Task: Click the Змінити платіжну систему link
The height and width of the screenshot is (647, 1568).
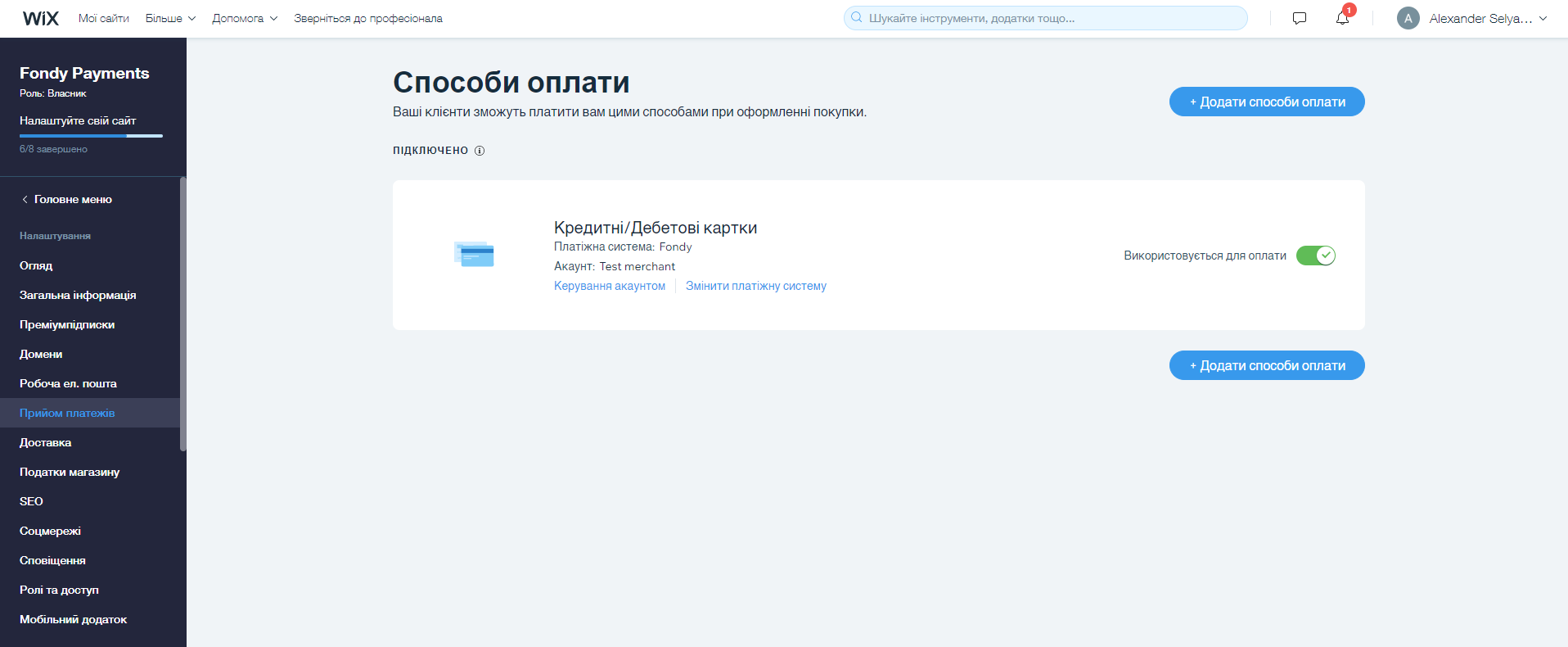Action: pyautogui.click(x=756, y=286)
